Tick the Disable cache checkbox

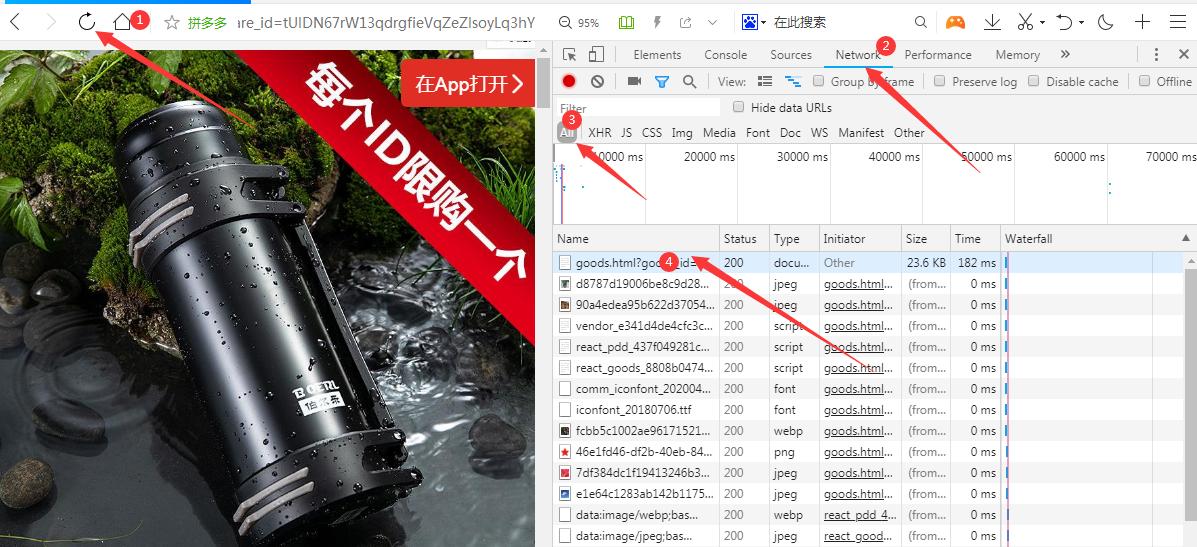click(x=1034, y=81)
